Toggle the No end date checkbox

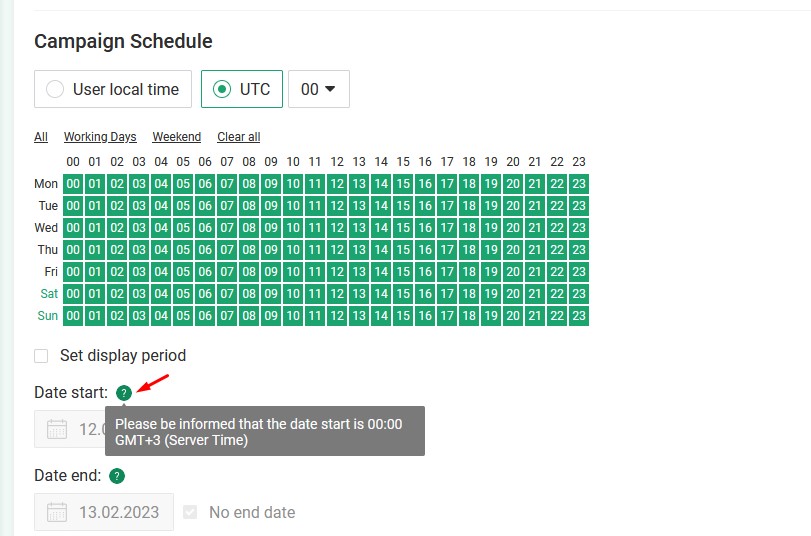point(190,512)
